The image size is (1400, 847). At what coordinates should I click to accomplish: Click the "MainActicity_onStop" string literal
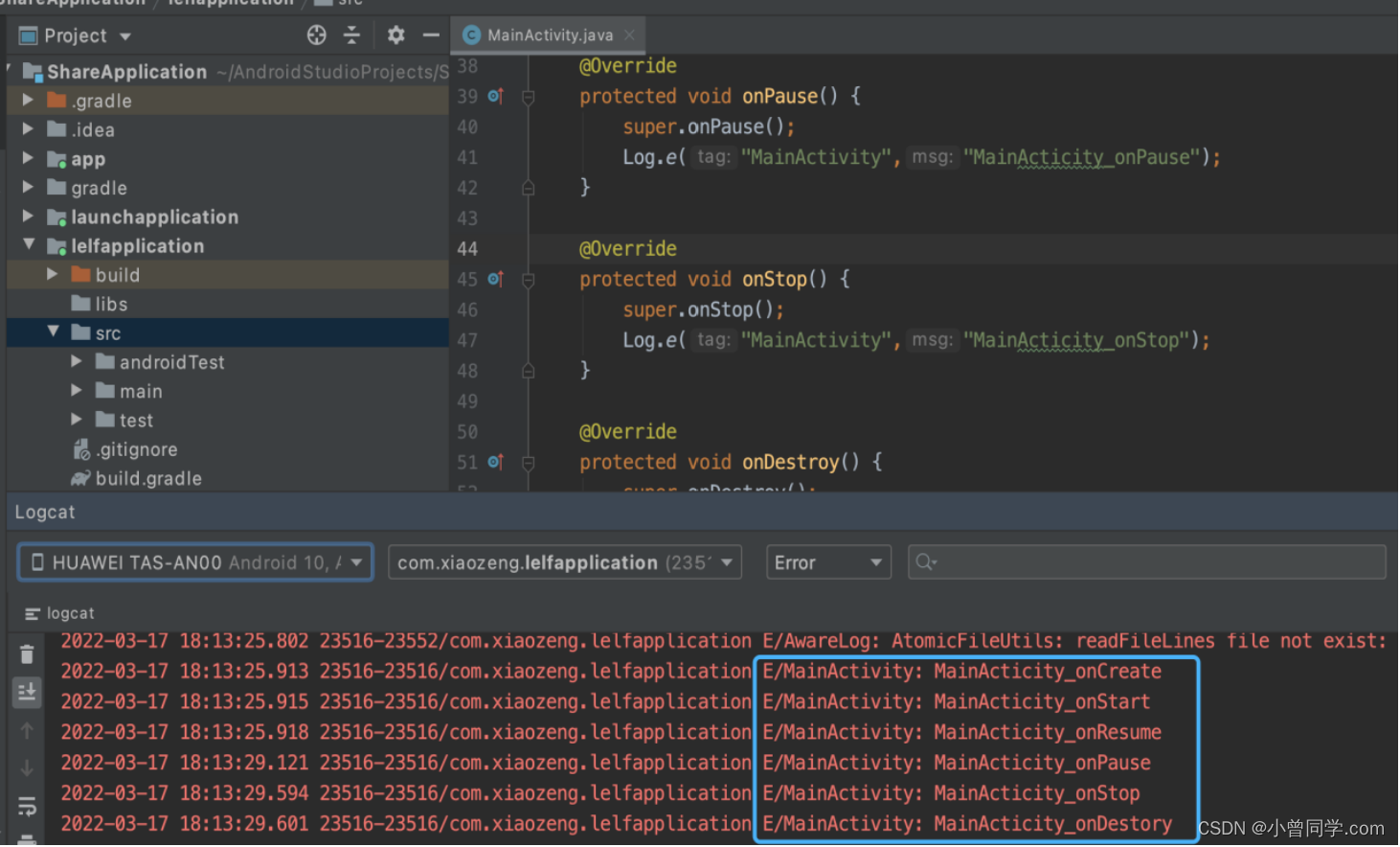pos(1076,340)
